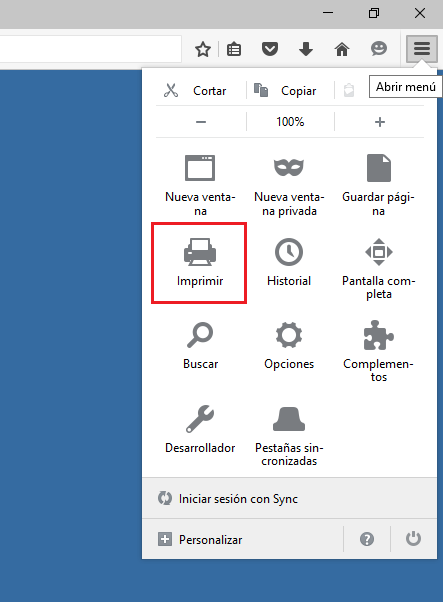Open Nueva ventana window icon

tap(200, 168)
